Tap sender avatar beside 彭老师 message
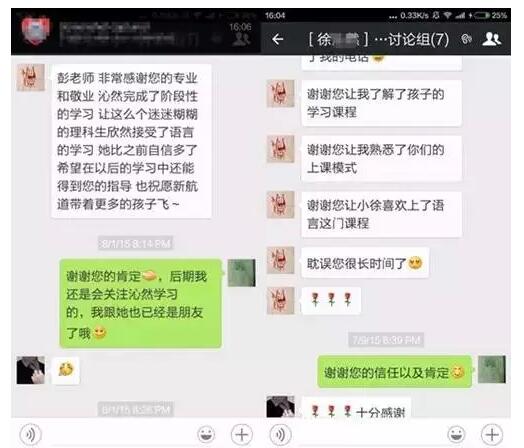 pyautogui.click(x=31, y=78)
